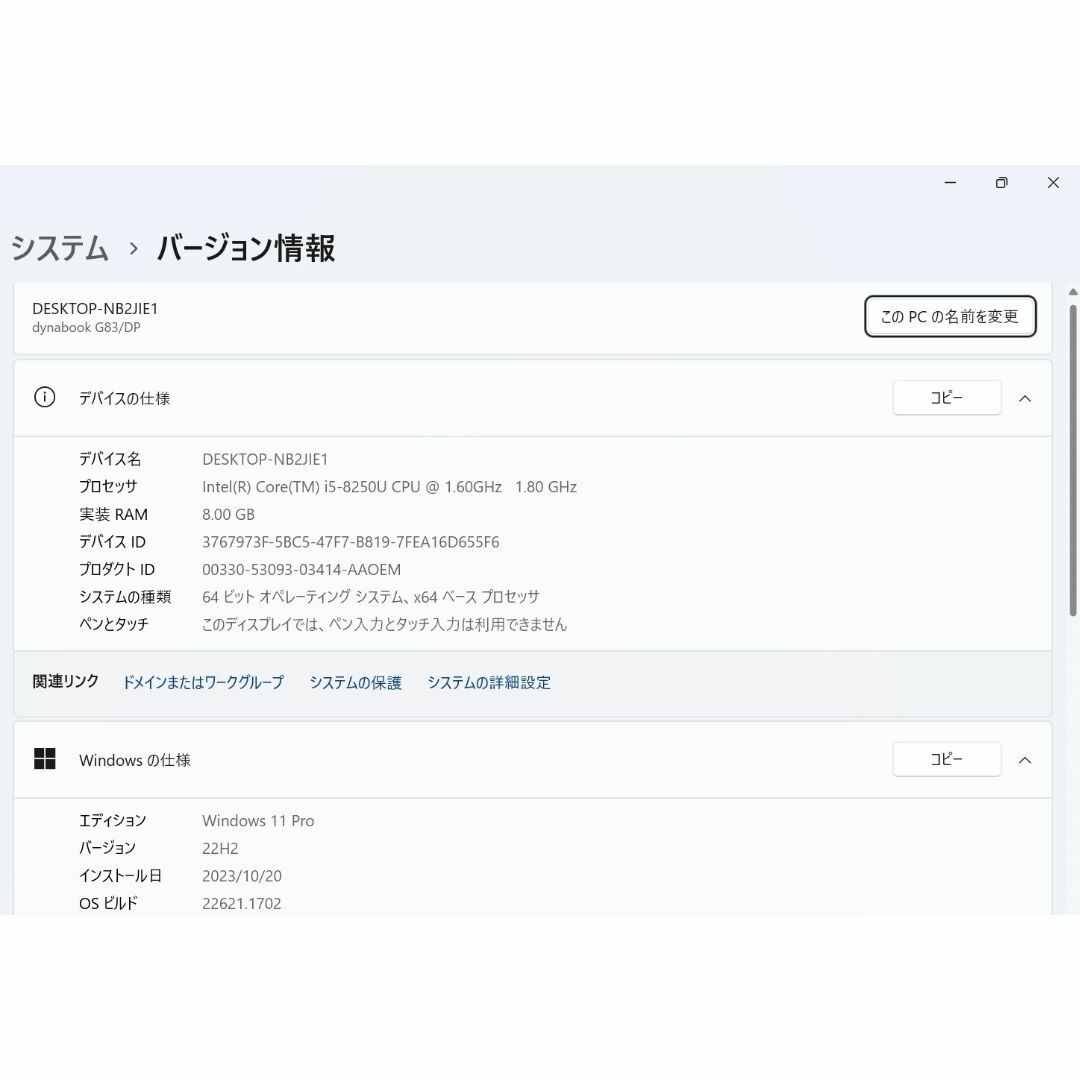Viewport: 1080px width, 1080px height.
Task: Click the エディション value Windows 11 Pro
Action: point(258,820)
